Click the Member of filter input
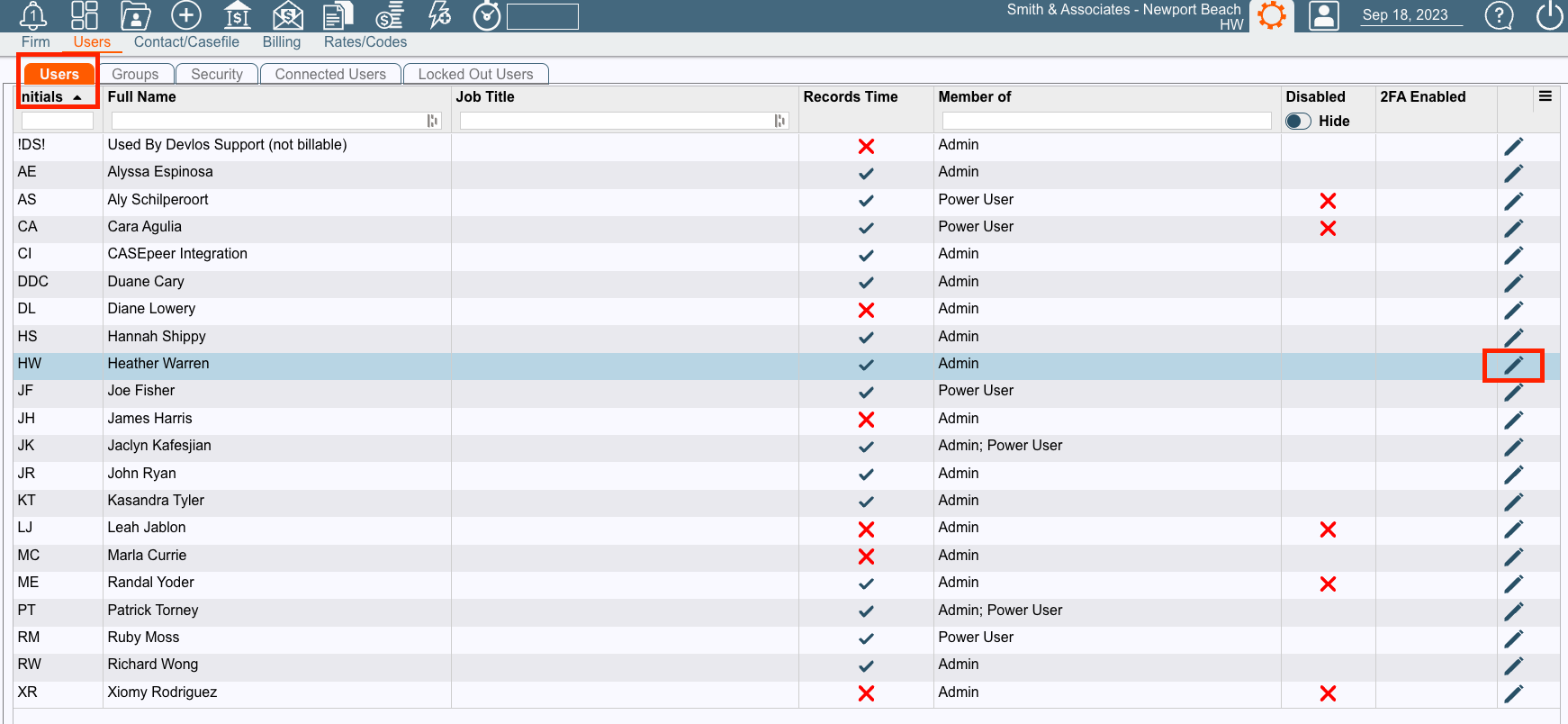This screenshot has height=724, width=1568. tap(1107, 121)
